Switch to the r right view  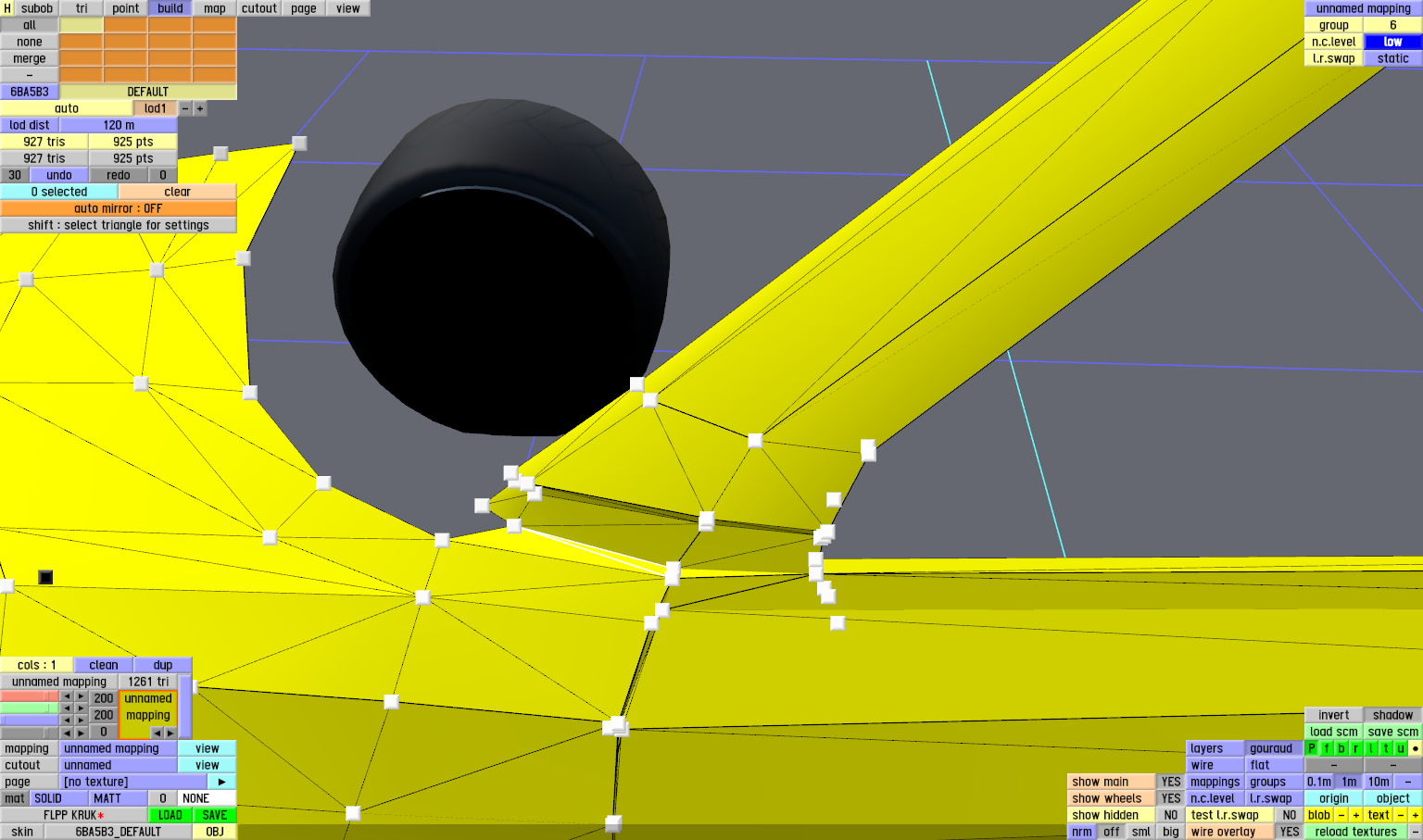(x=1356, y=748)
